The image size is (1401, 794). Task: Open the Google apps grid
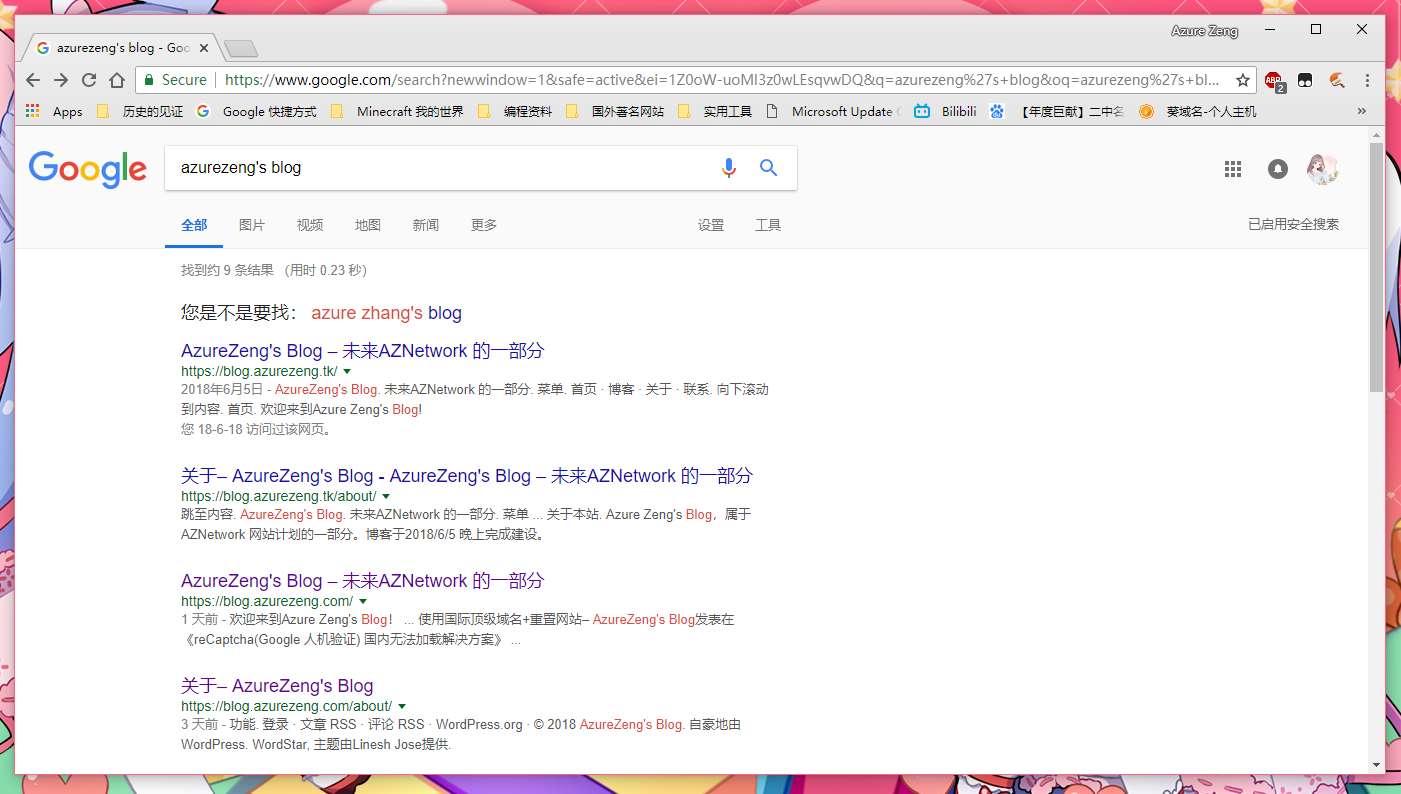pyautogui.click(x=1233, y=169)
